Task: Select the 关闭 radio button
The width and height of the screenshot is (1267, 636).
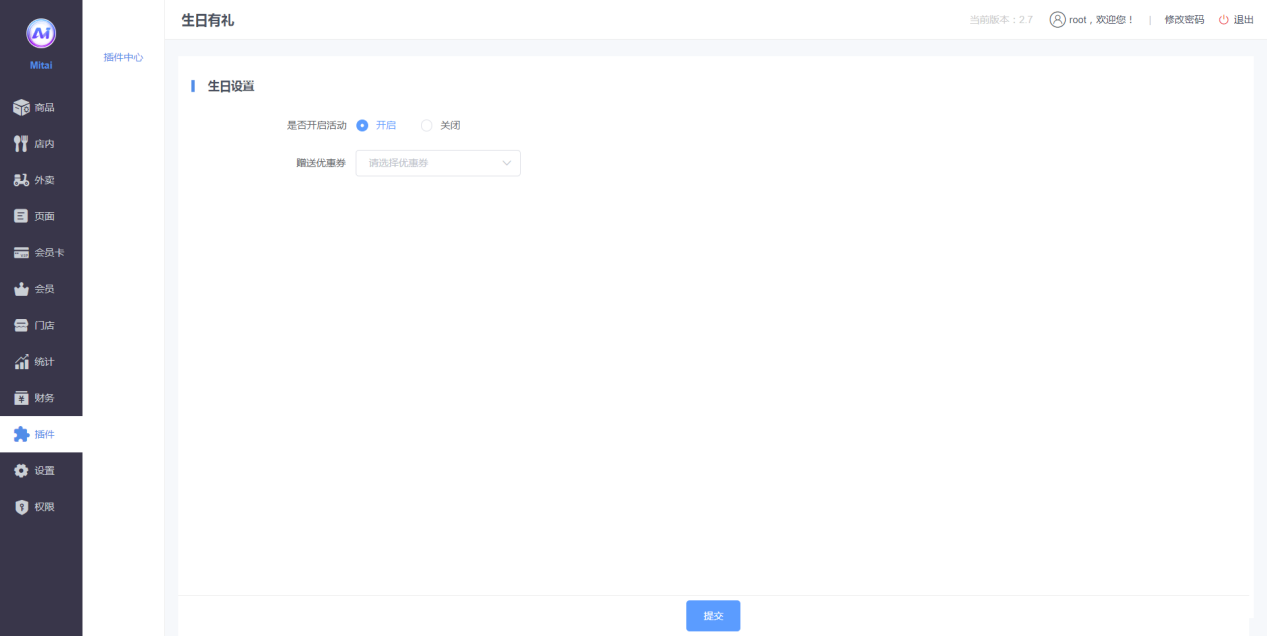Action: click(x=427, y=125)
